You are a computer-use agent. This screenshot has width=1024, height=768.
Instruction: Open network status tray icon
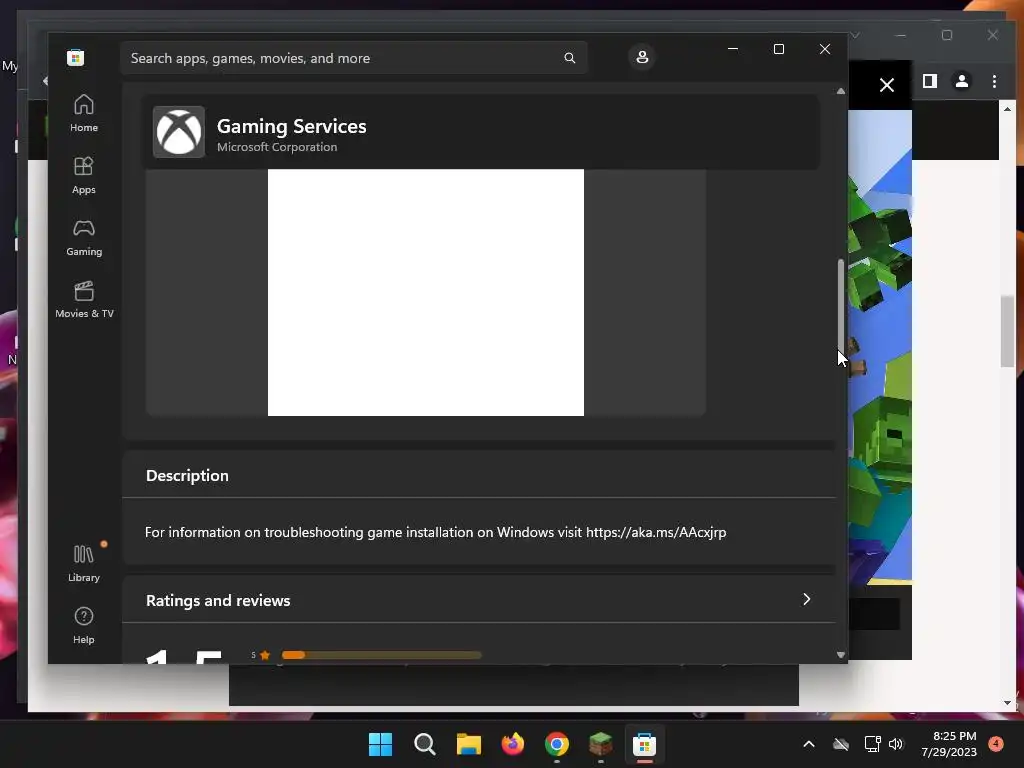pyautogui.click(x=872, y=744)
